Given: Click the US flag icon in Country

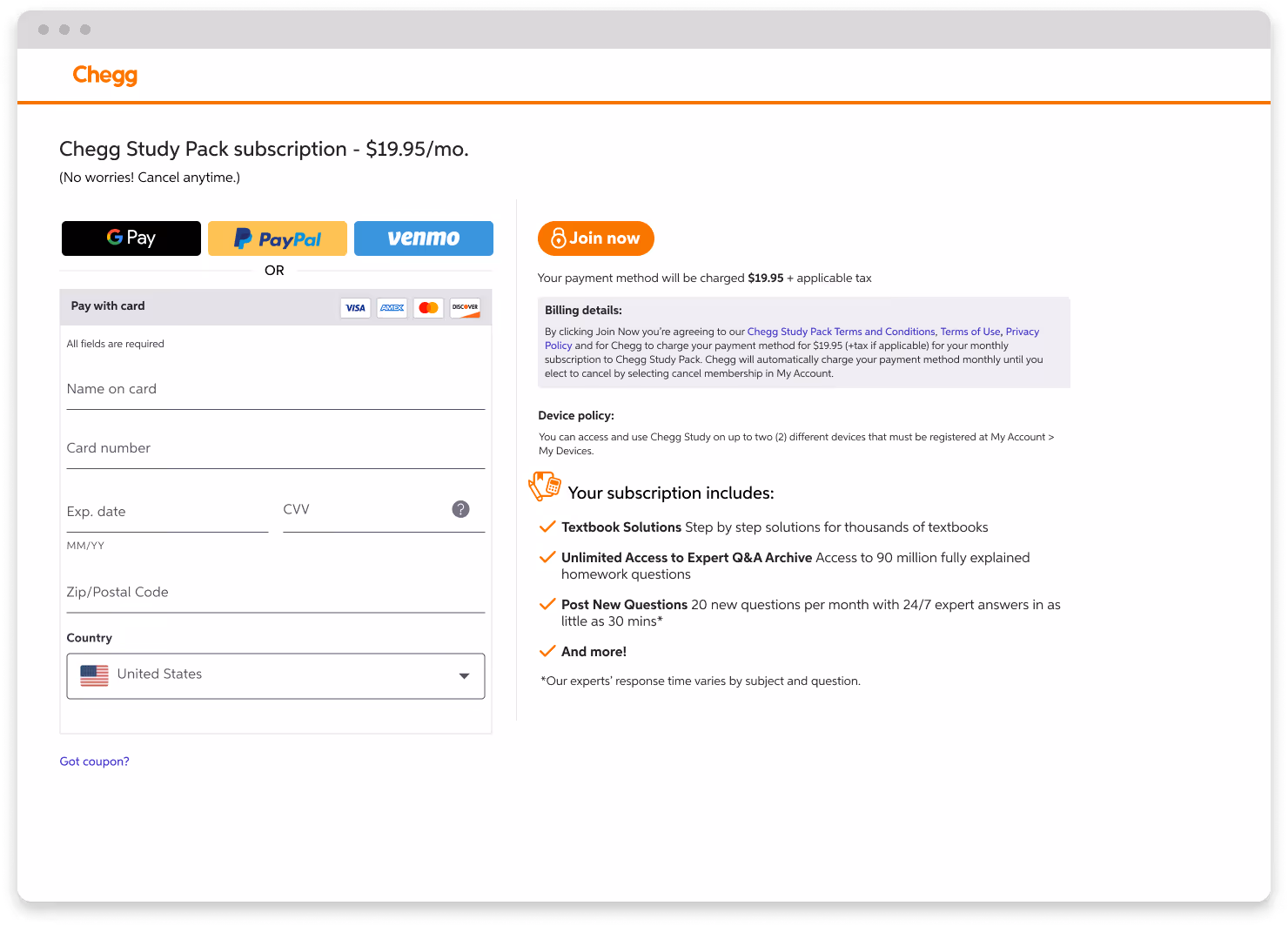Looking at the screenshot, I should 94,675.
